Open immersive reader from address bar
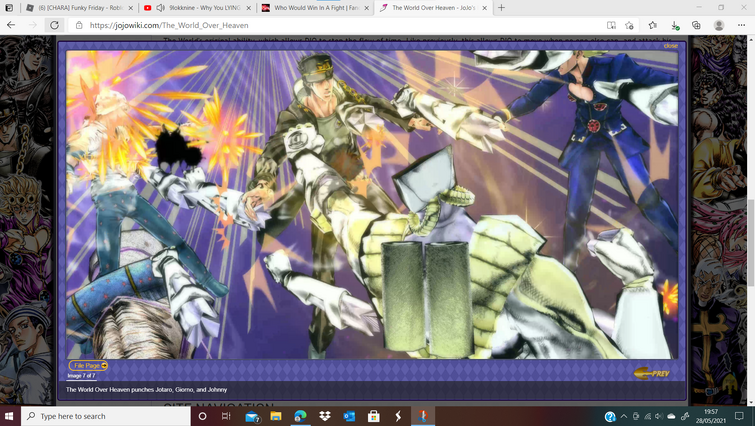This screenshot has width=755, height=426. pyautogui.click(x=611, y=25)
